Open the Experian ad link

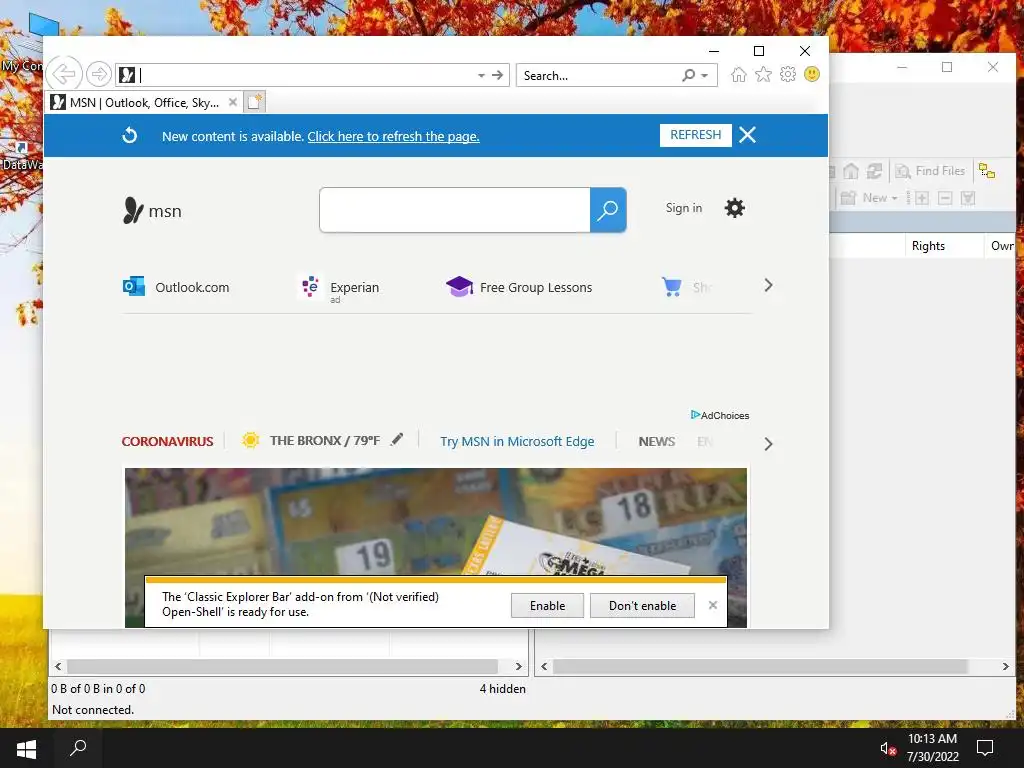click(x=340, y=288)
